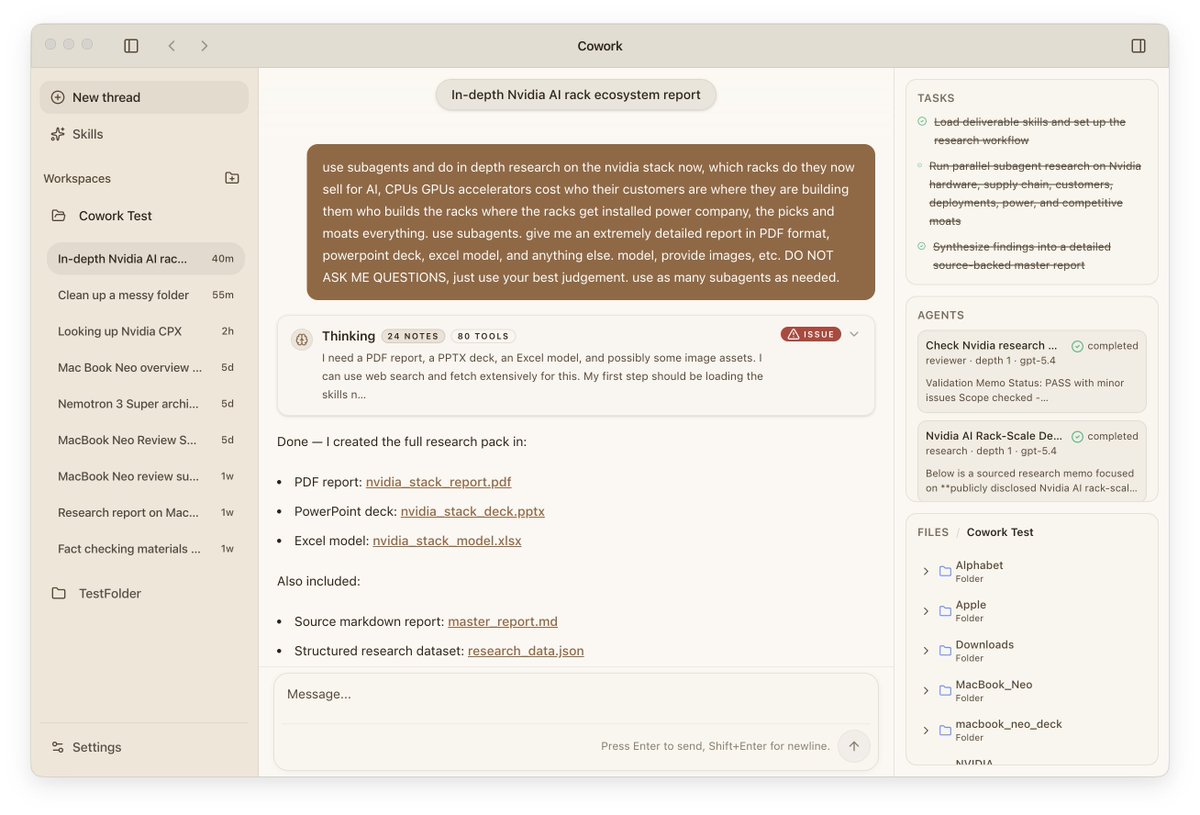
Task: Open nvidia_stack_deck.pptx link
Action: pyautogui.click(x=473, y=511)
